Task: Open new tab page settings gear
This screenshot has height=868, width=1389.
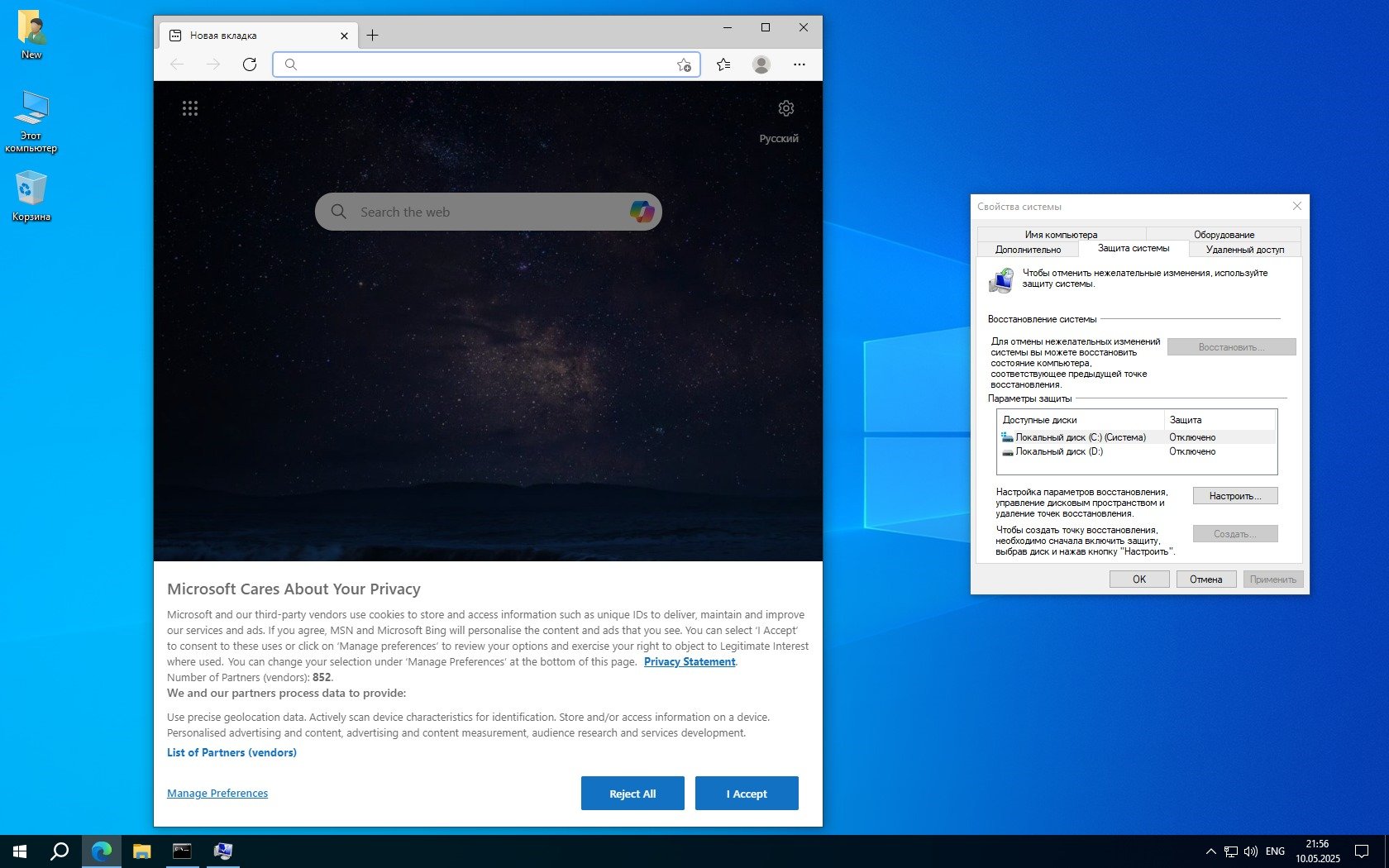Action: [785, 108]
